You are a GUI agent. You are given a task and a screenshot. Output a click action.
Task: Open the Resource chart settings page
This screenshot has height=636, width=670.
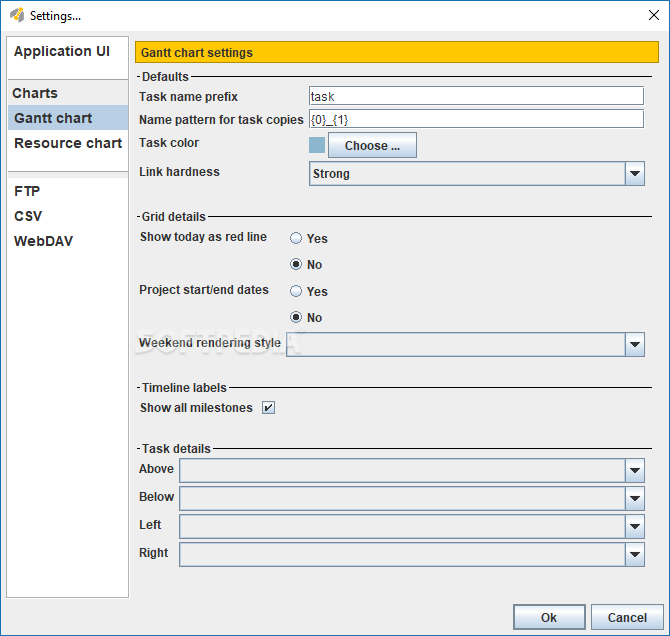coord(68,143)
